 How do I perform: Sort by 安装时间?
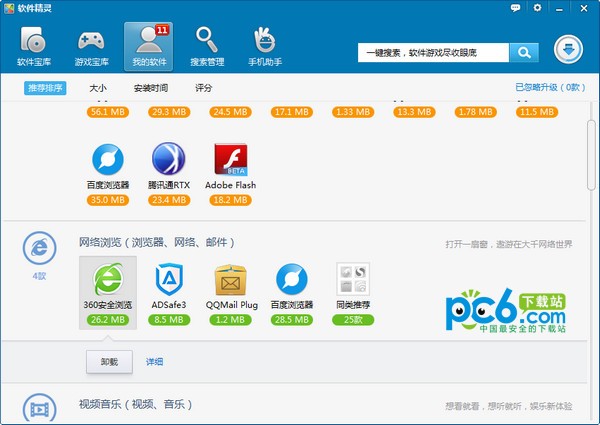coord(151,88)
